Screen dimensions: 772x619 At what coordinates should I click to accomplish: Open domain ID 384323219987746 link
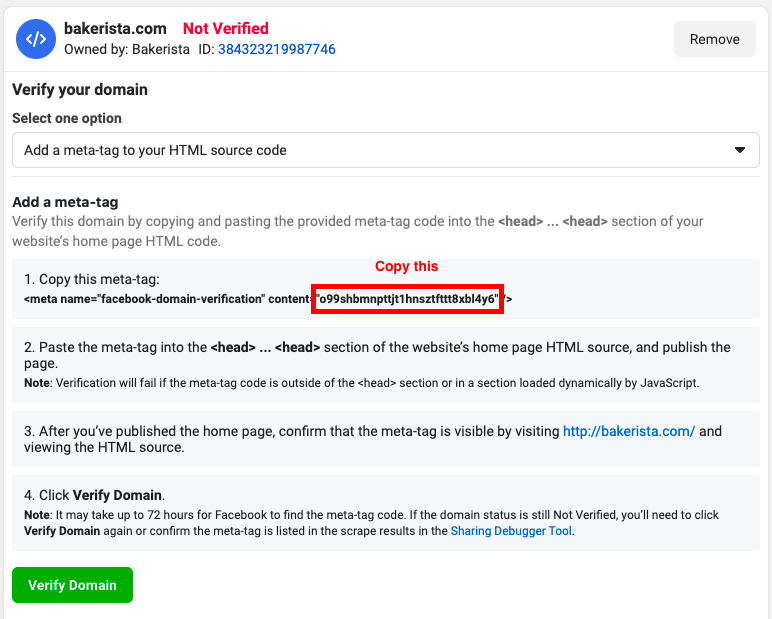click(x=276, y=49)
